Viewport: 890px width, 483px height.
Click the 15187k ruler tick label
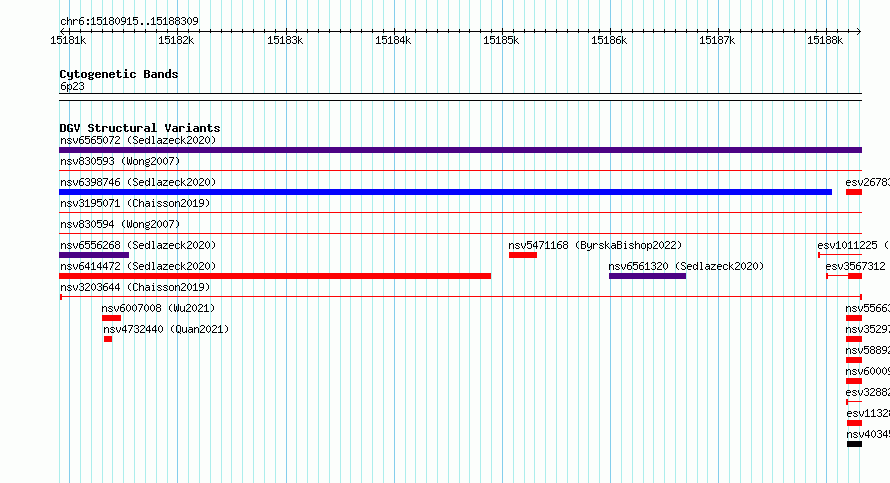click(717, 40)
